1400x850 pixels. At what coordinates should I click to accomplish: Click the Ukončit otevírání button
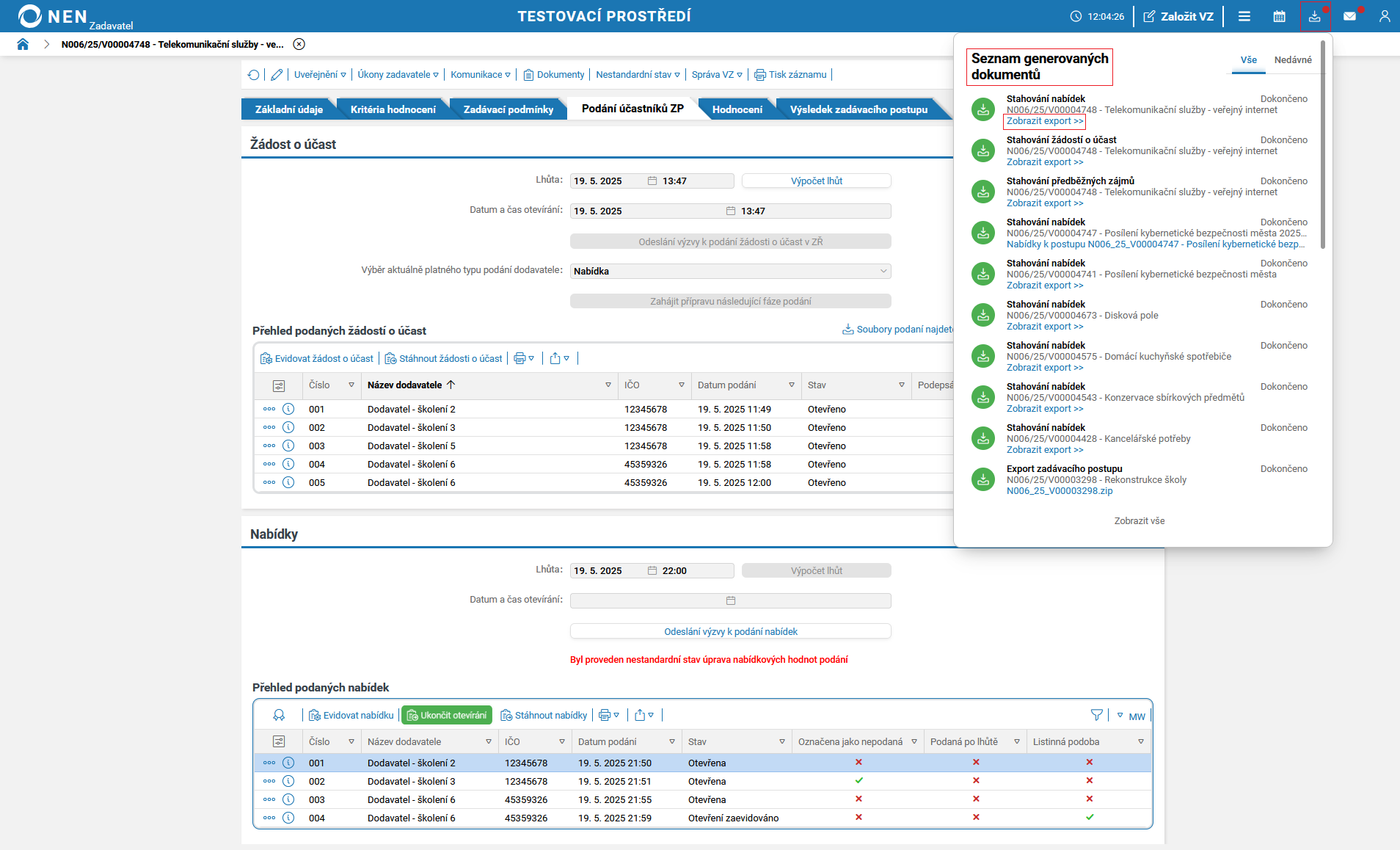[447, 715]
